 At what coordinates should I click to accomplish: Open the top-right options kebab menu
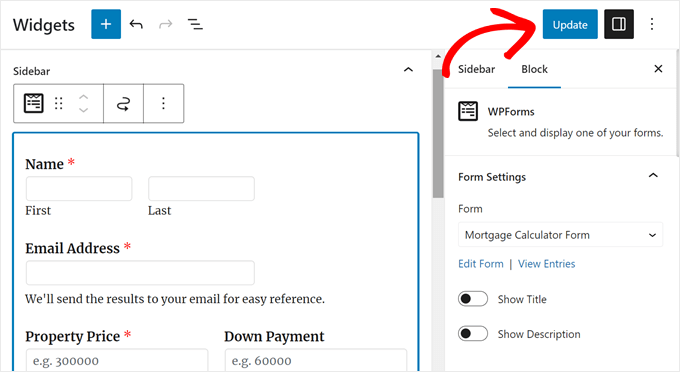[652, 24]
